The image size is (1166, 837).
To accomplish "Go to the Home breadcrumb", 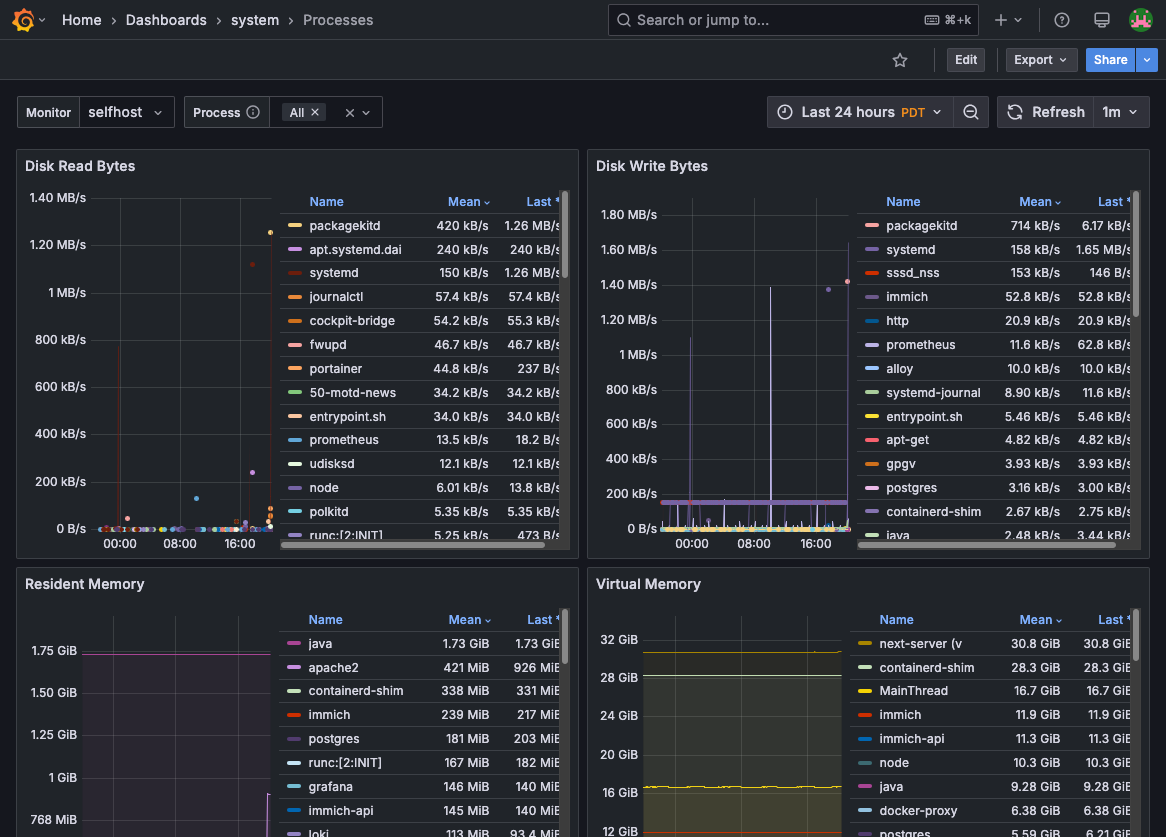I will tap(82, 20).
